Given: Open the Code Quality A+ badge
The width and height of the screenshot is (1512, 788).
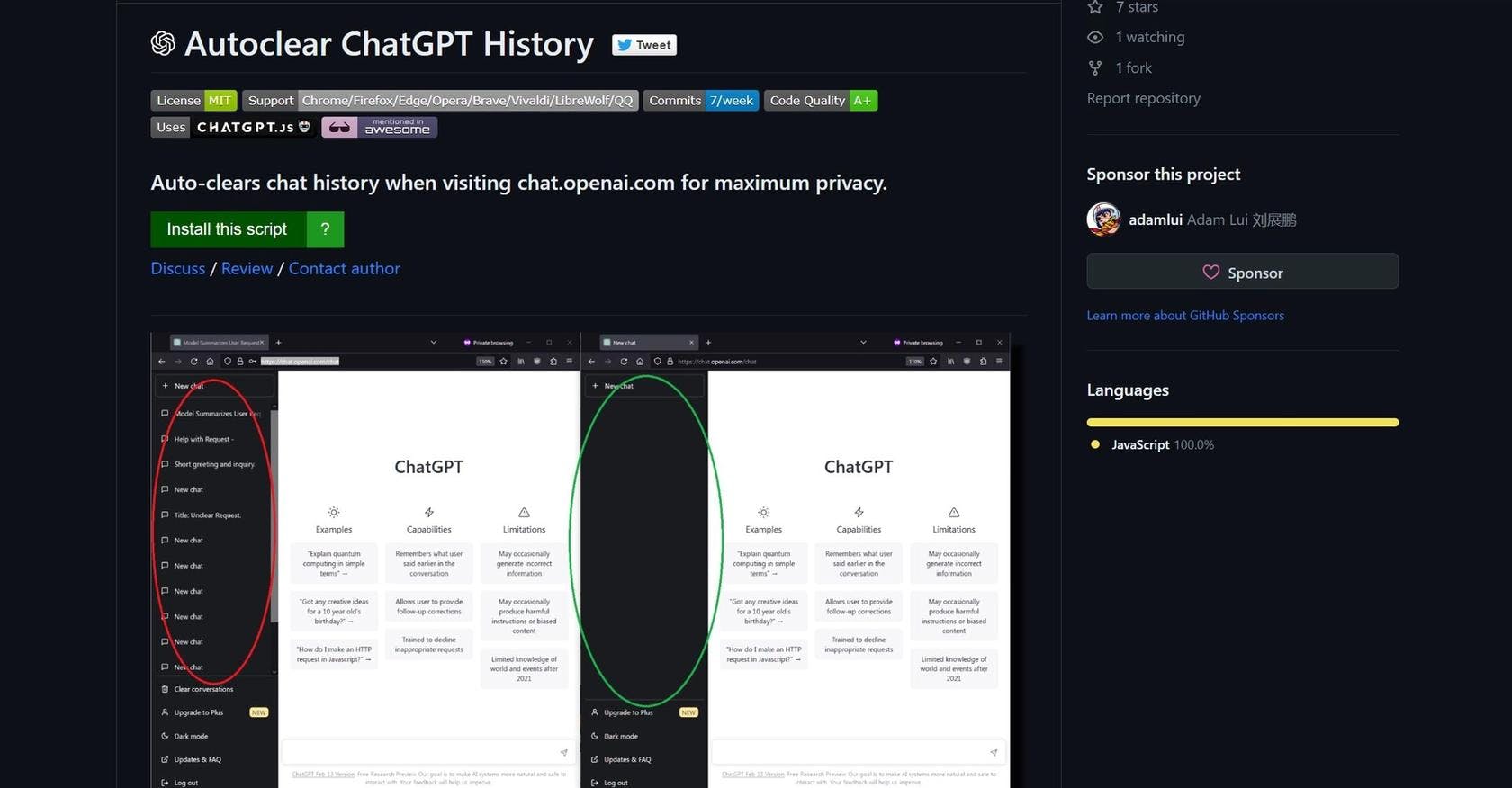Looking at the screenshot, I should (x=821, y=101).
